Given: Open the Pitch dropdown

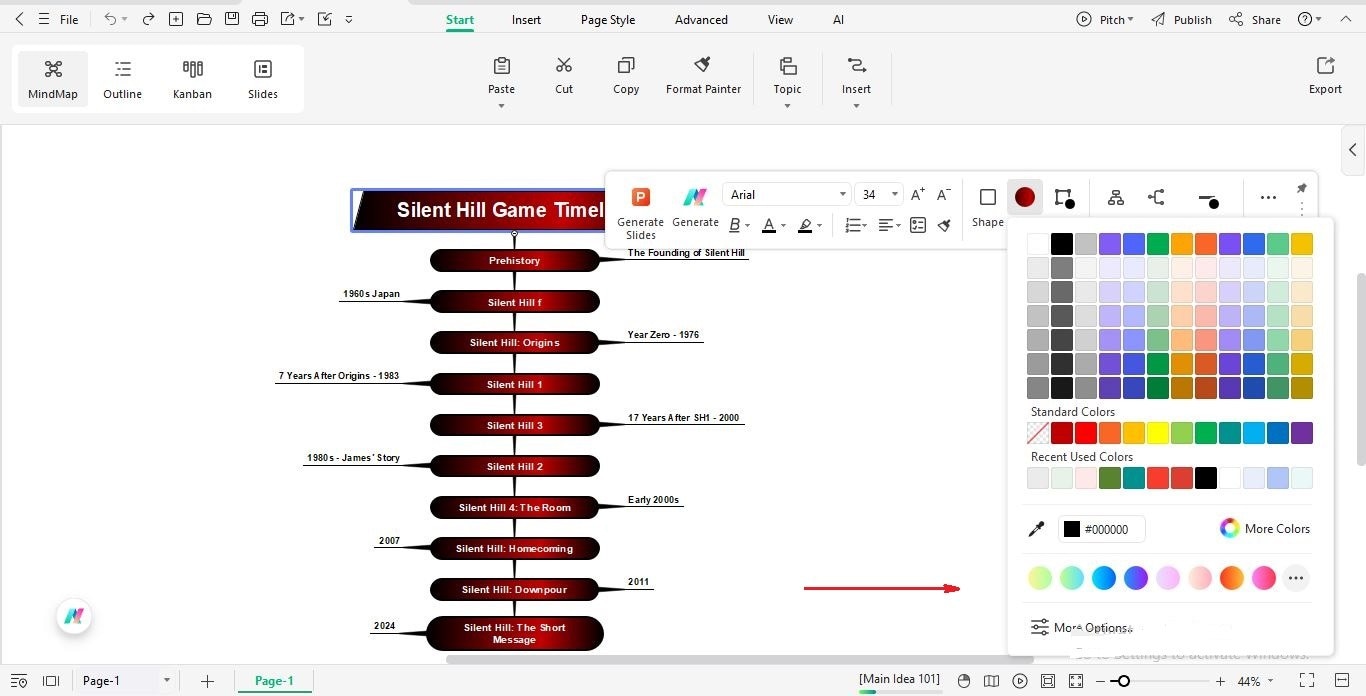Looking at the screenshot, I should [x=1105, y=19].
